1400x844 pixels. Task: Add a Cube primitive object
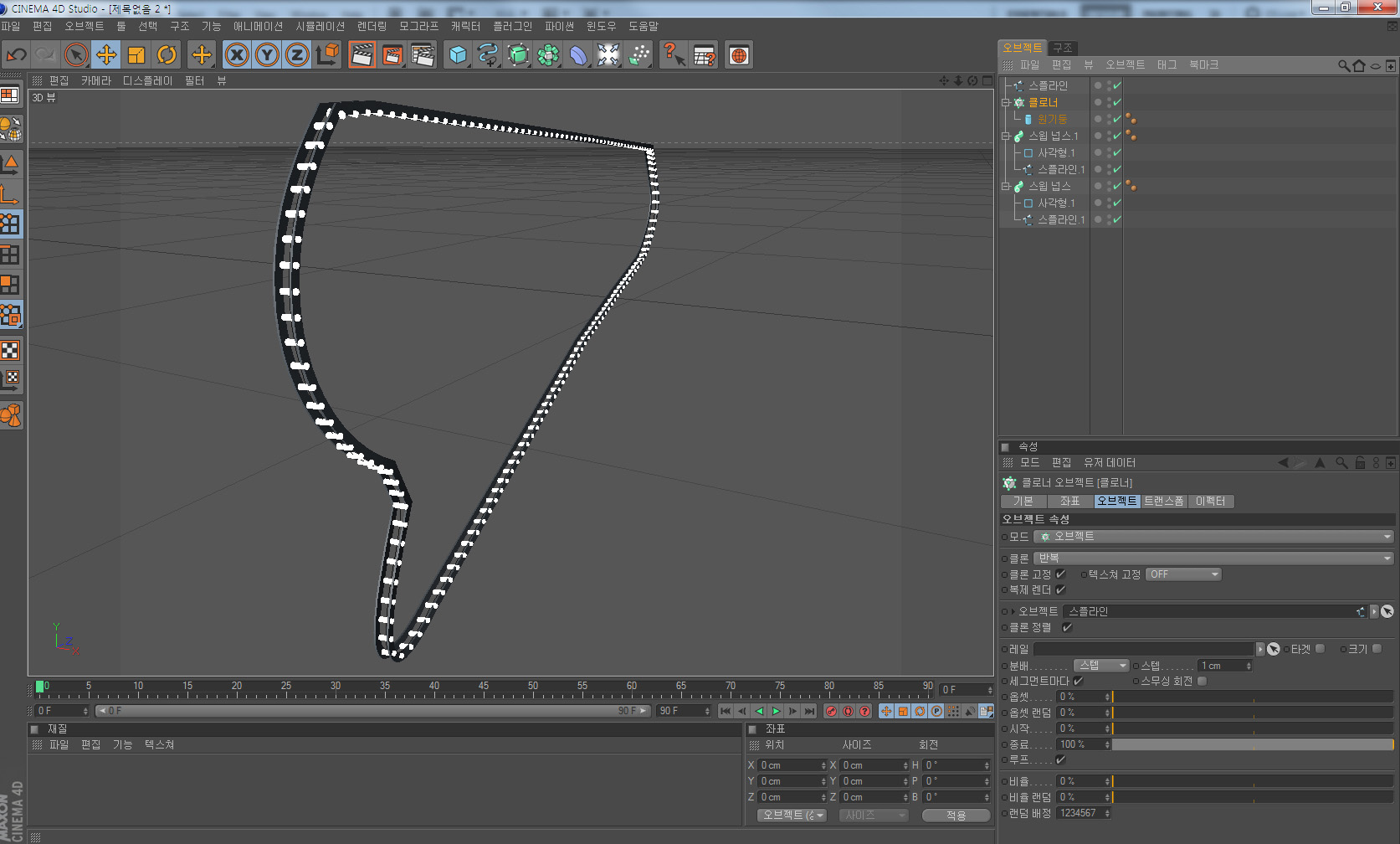(458, 55)
